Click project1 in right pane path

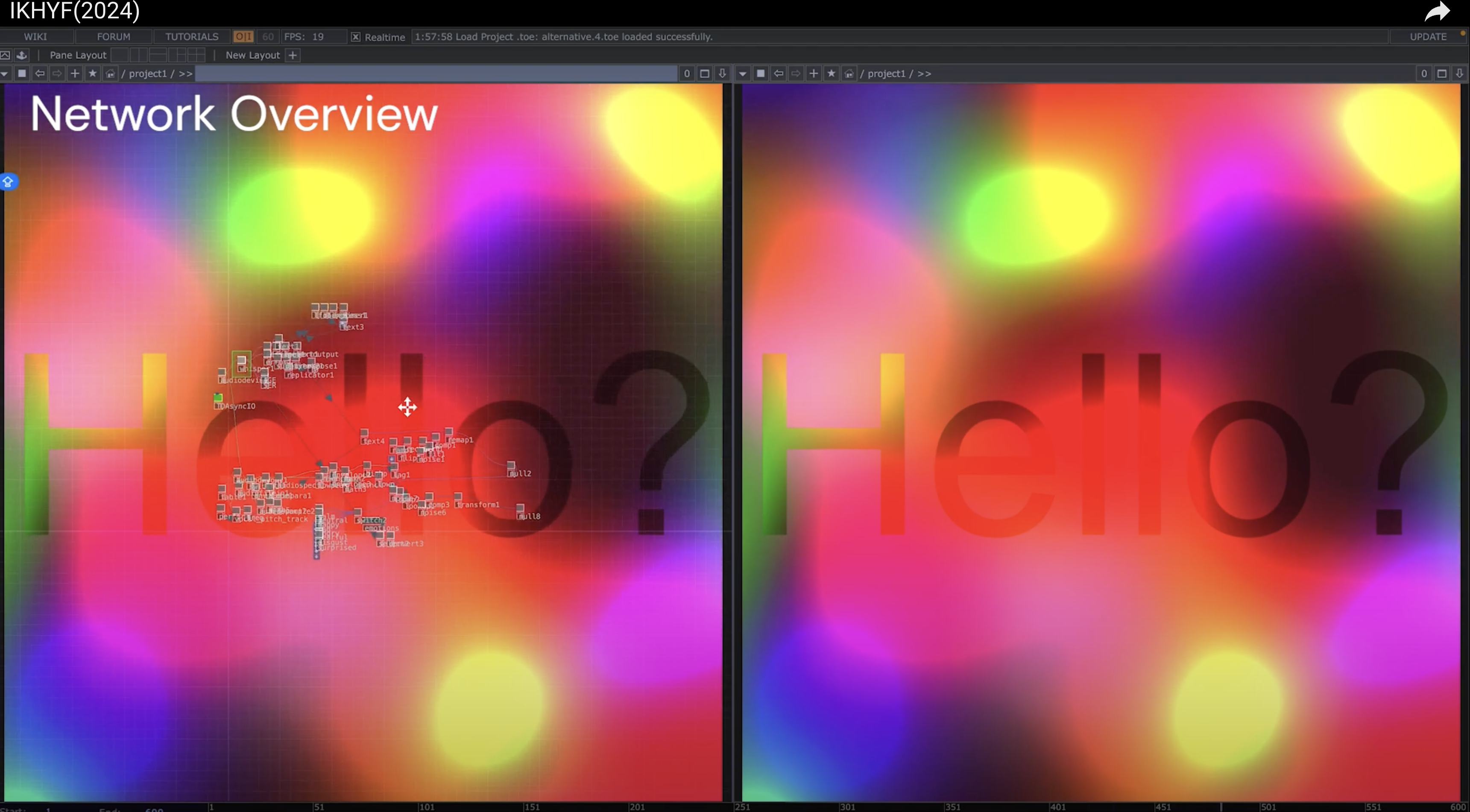pyautogui.click(x=886, y=73)
